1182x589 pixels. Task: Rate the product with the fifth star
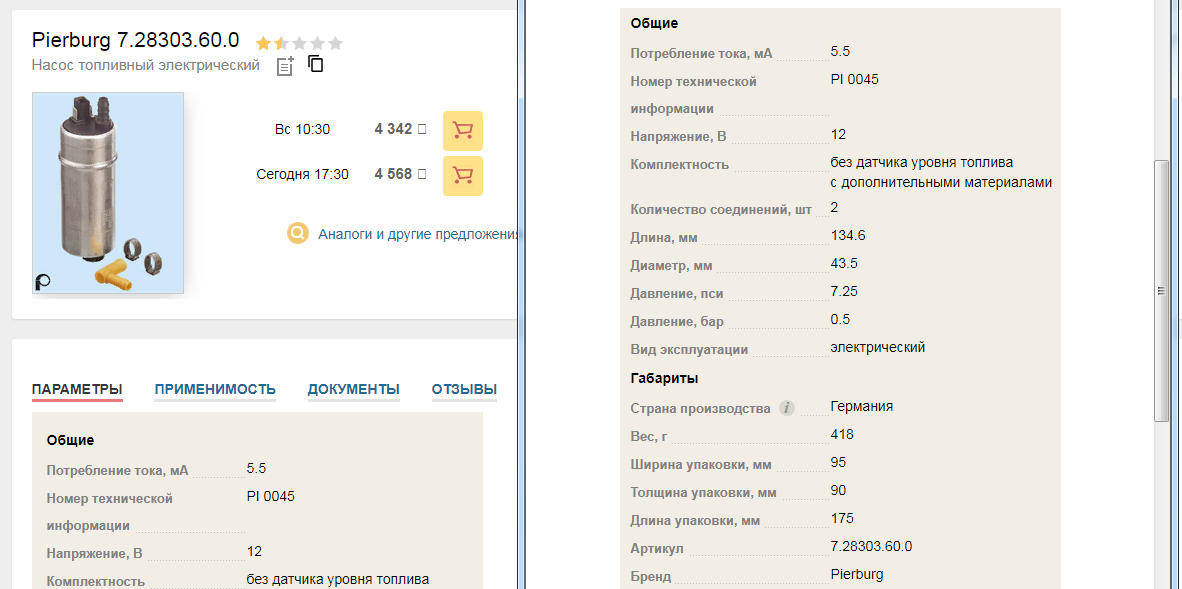pos(335,43)
